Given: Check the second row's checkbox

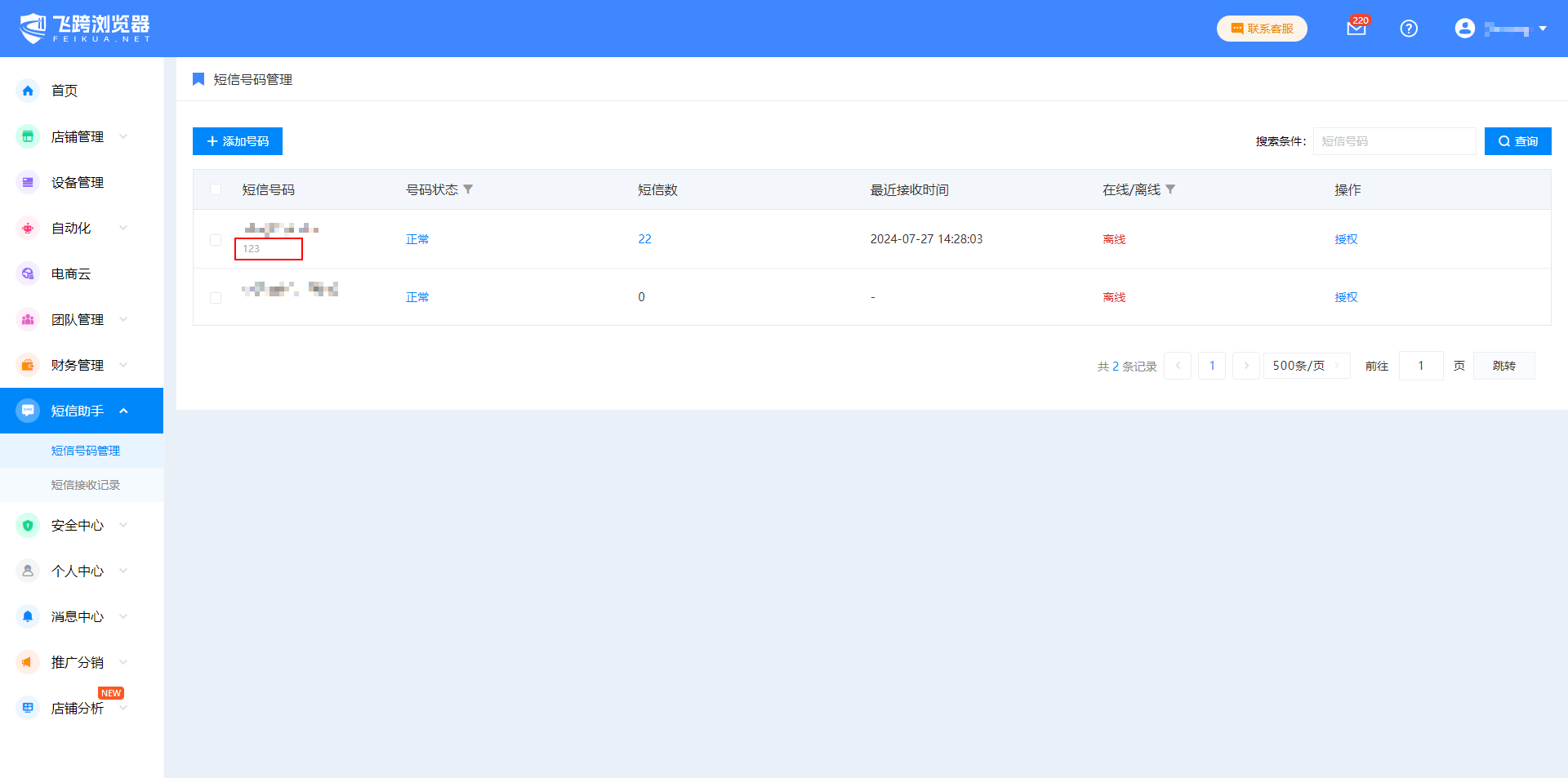Looking at the screenshot, I should click(216, 298).
